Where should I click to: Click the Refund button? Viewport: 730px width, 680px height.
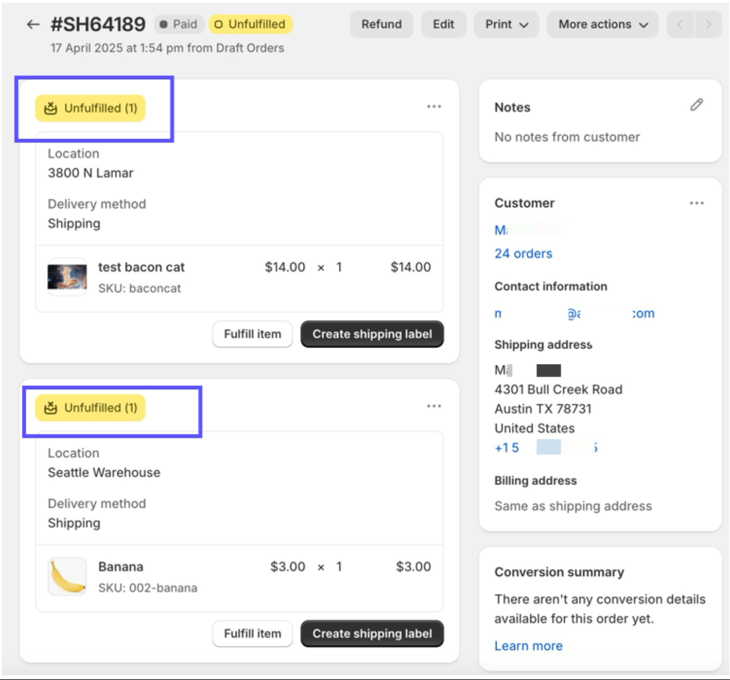tap(381, 24)
